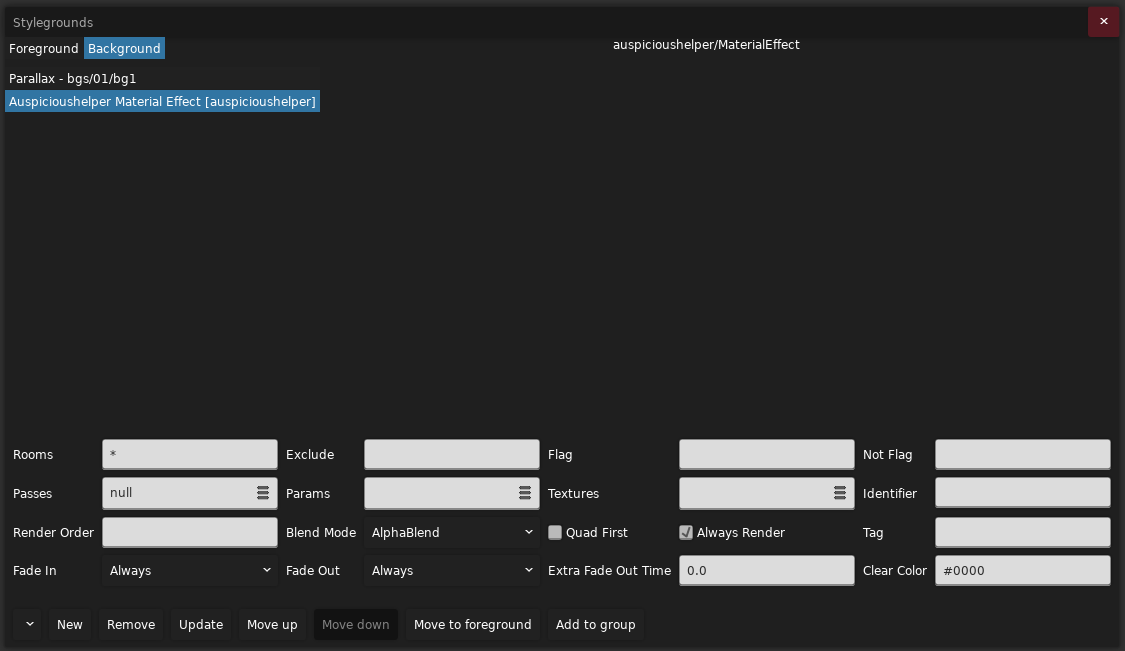Viewport: 1125px width, 651px height.
Task: Remove the selected styleground
Action: (x=131, y=624)
